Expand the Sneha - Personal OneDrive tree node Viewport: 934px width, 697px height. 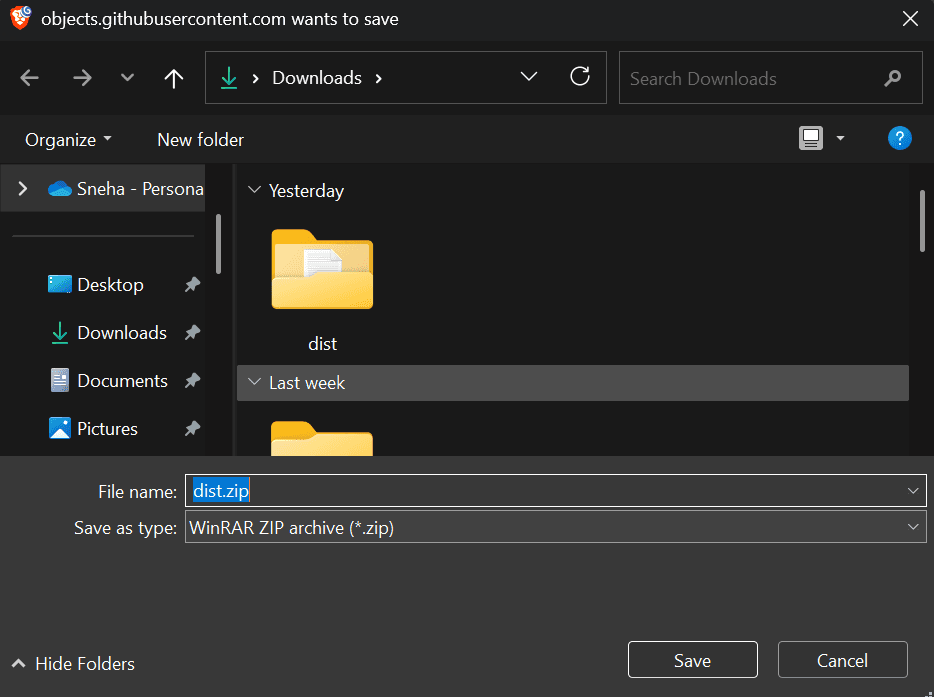[x=23, y=189]
